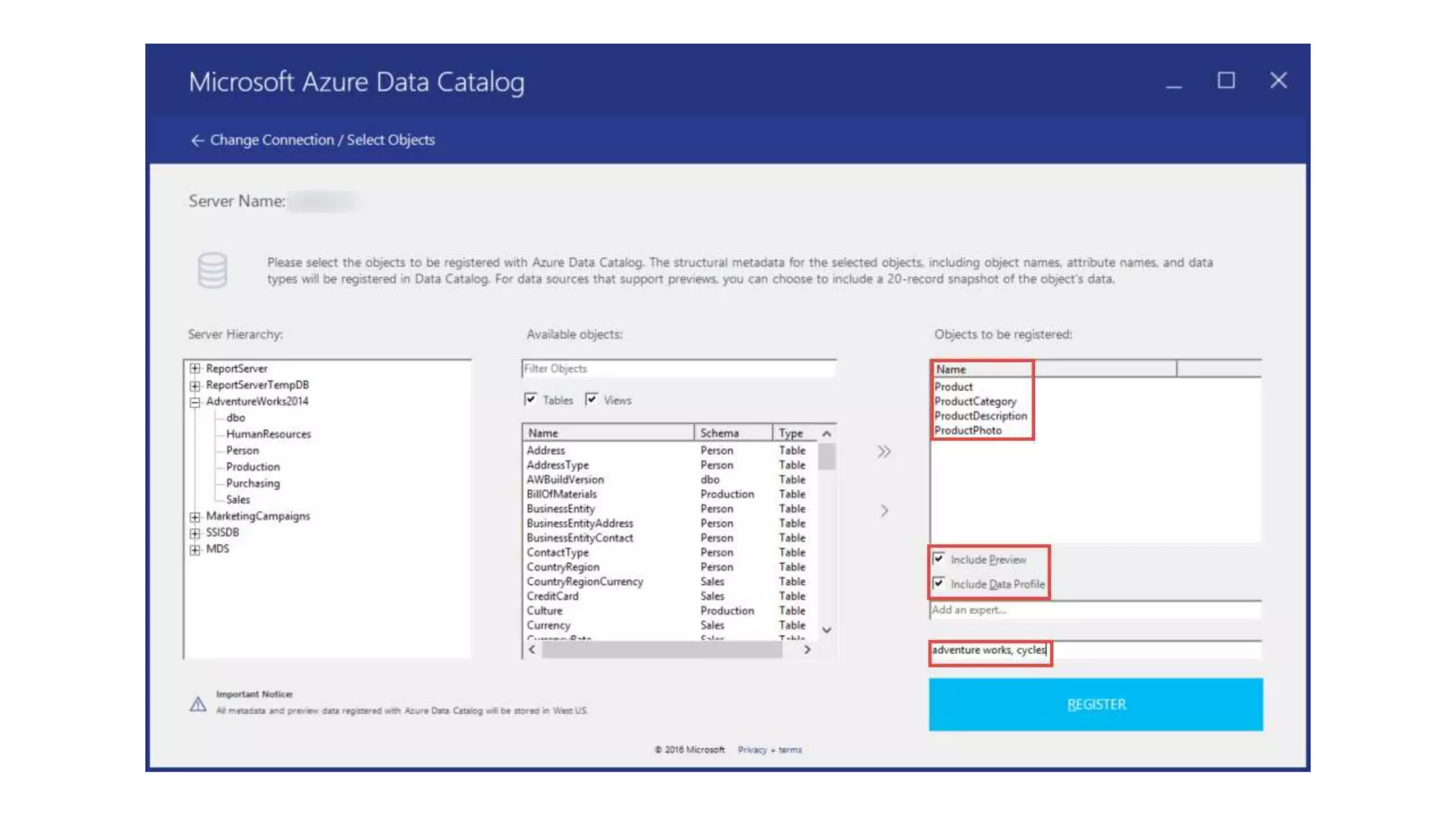Click the warning triangle notice icon
Viewport: 1456px width, 819px height.
(x=198, y=704)
